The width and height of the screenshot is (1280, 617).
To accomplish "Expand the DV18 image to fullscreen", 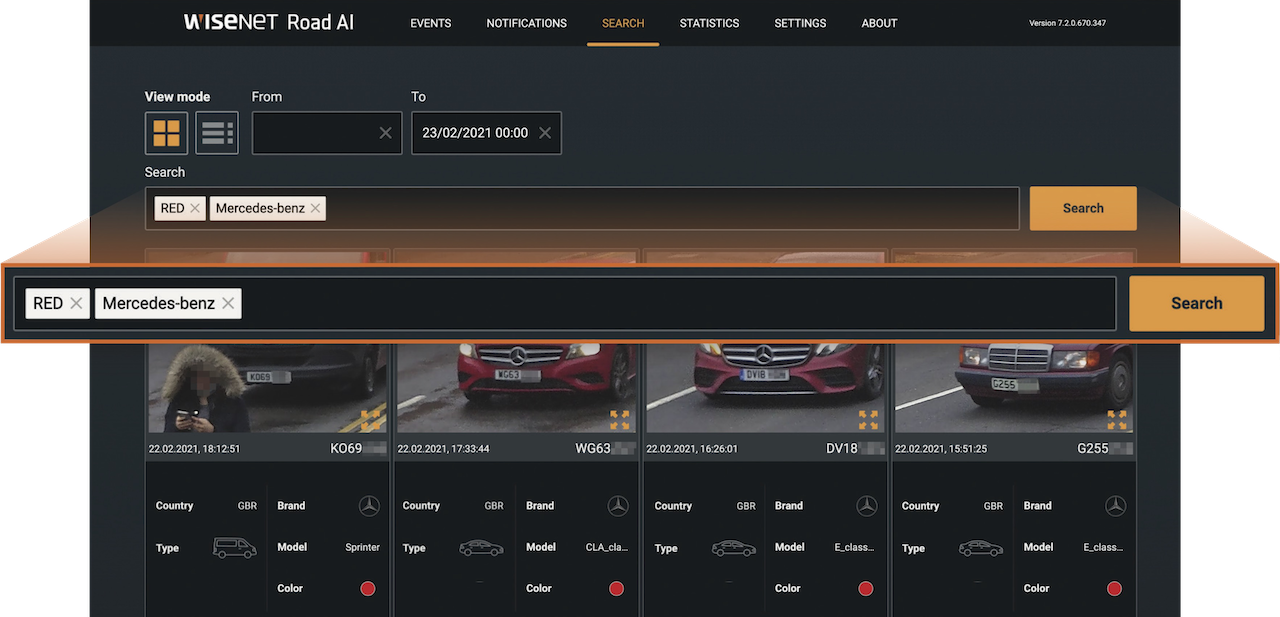I will (868, 419).
